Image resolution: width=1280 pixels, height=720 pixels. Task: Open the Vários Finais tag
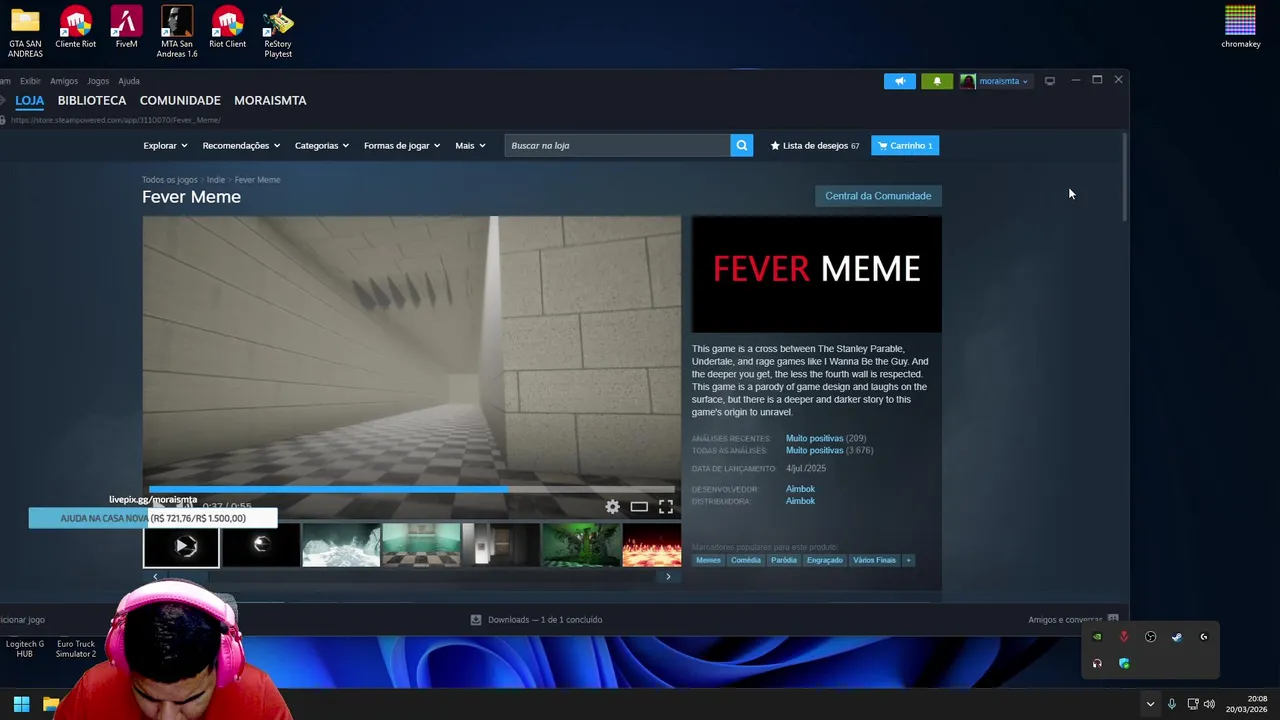pyautogui.click(x=874, y=560)
